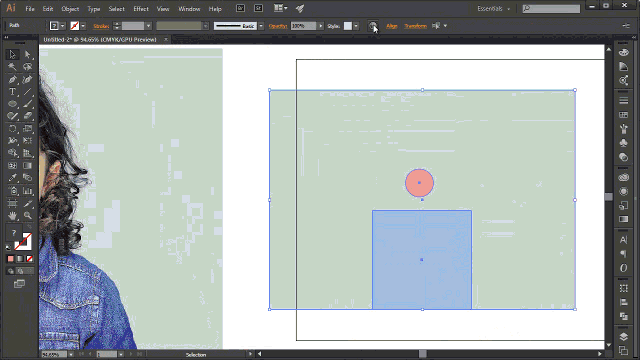Screen dimensions: 640x360
Task: Open the Stroke panel link
Action: [x=101, y=26]
